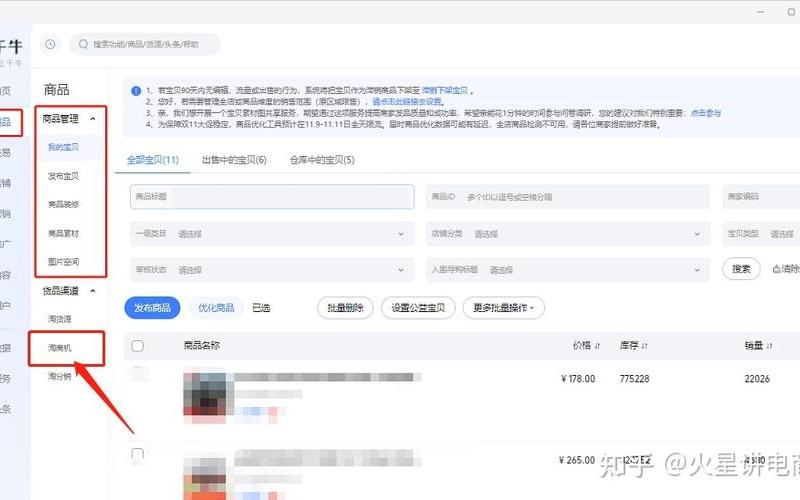Focus the top search box for 功能/商品
Image resolution: width=800 pixels, height=500 pixels.
click(145, 44)
